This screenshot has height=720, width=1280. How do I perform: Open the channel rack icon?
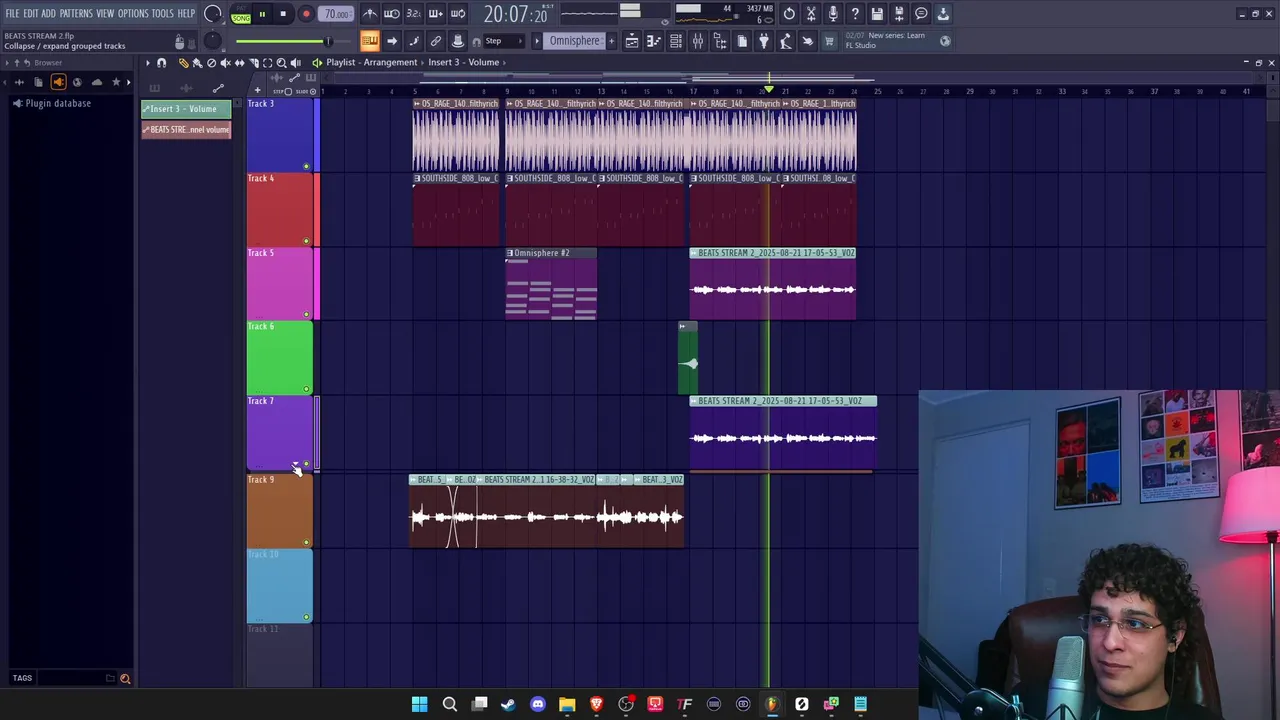click(x=675, y=41)
